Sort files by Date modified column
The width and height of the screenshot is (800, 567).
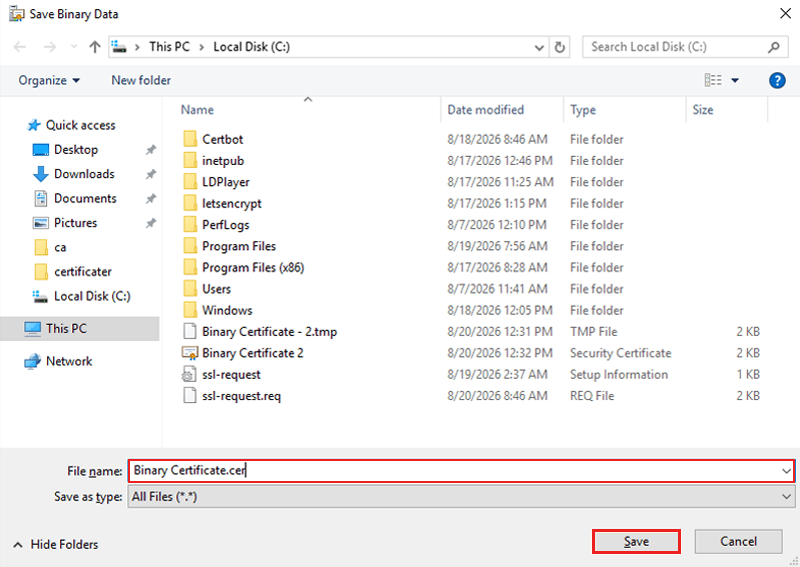pos(485,110)
